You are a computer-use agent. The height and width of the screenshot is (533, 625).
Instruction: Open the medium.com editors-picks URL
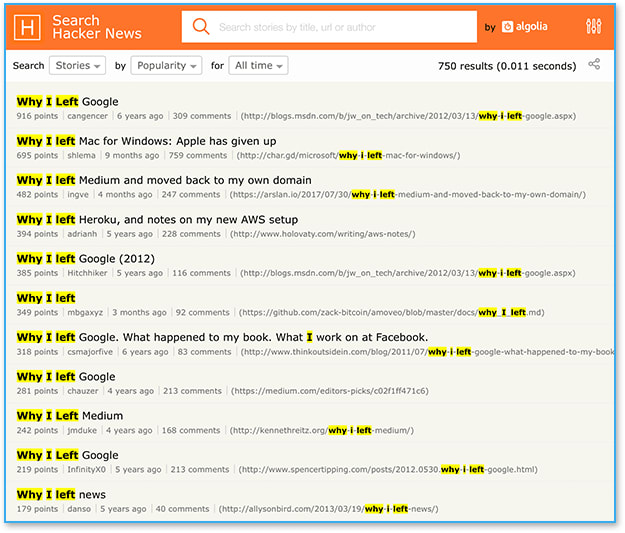click(330, 391)
